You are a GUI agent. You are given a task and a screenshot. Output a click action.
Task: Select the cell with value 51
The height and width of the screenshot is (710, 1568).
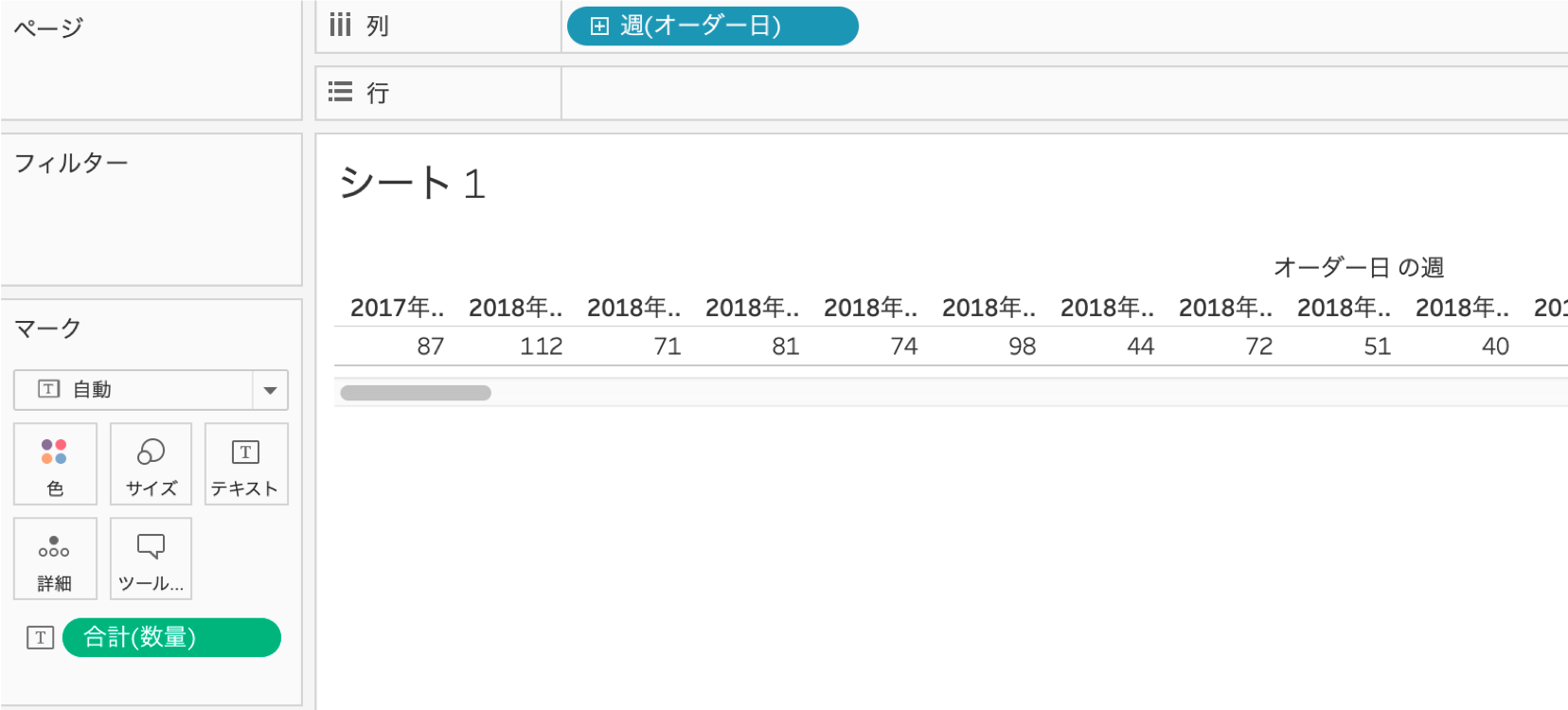coord(1378,346)
